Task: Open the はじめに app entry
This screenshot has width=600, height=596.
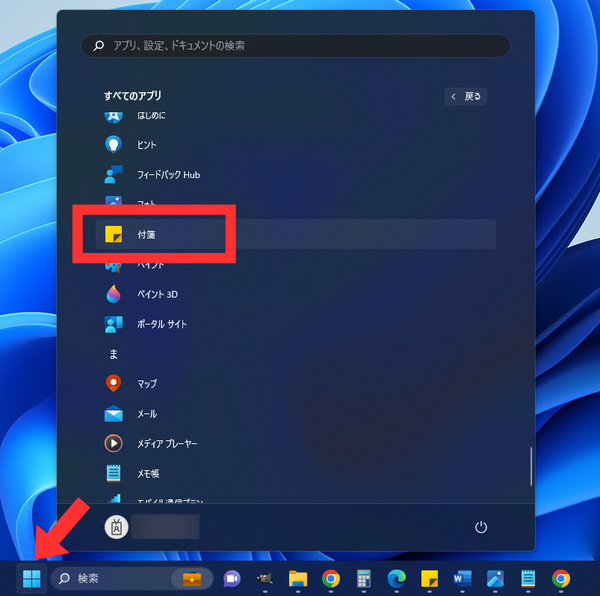Action: (x=295, y=116)
